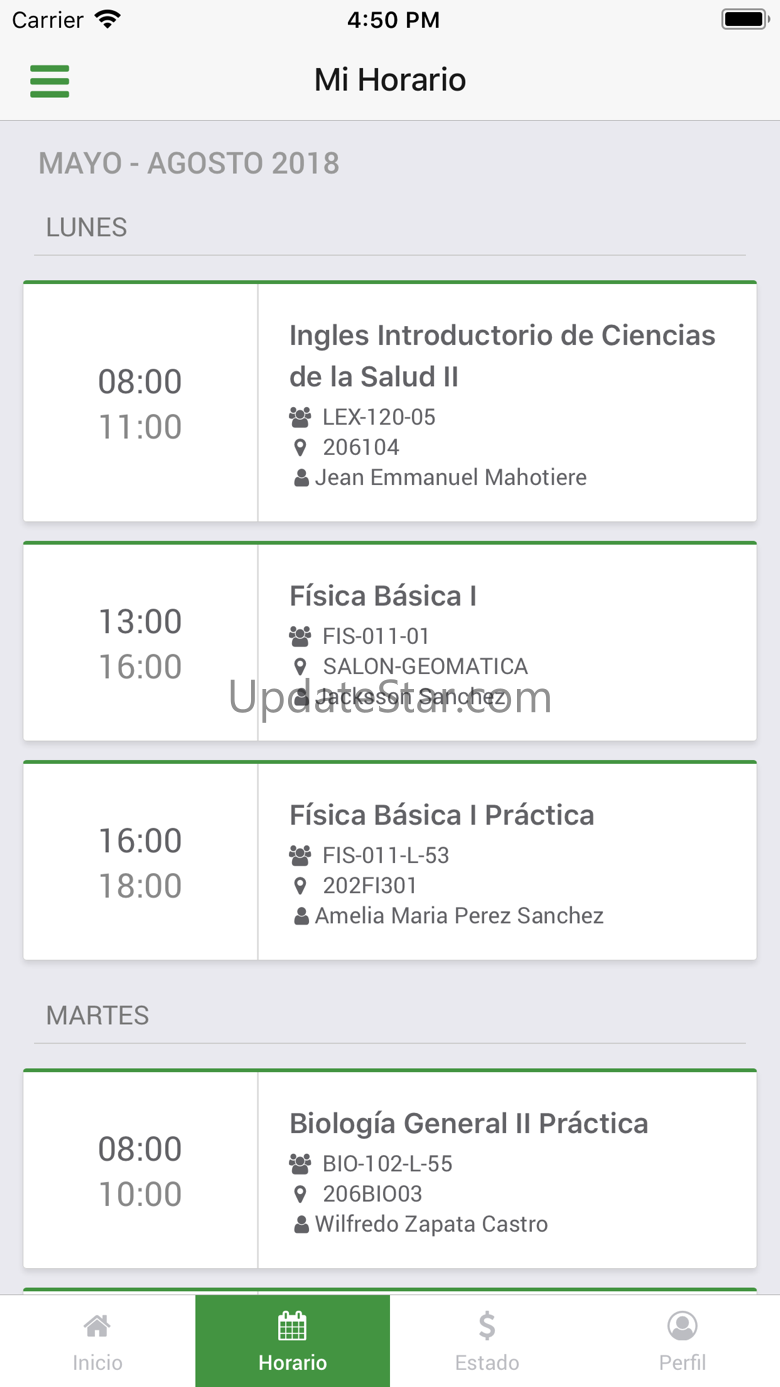
Task: Tap group icon beside LEX-120-05
Action: pos(300,417)
